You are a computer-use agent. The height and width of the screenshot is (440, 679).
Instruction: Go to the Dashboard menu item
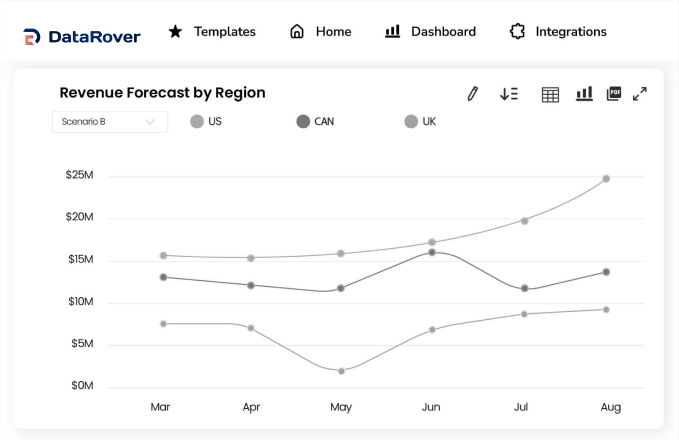[x=430, y=31]
